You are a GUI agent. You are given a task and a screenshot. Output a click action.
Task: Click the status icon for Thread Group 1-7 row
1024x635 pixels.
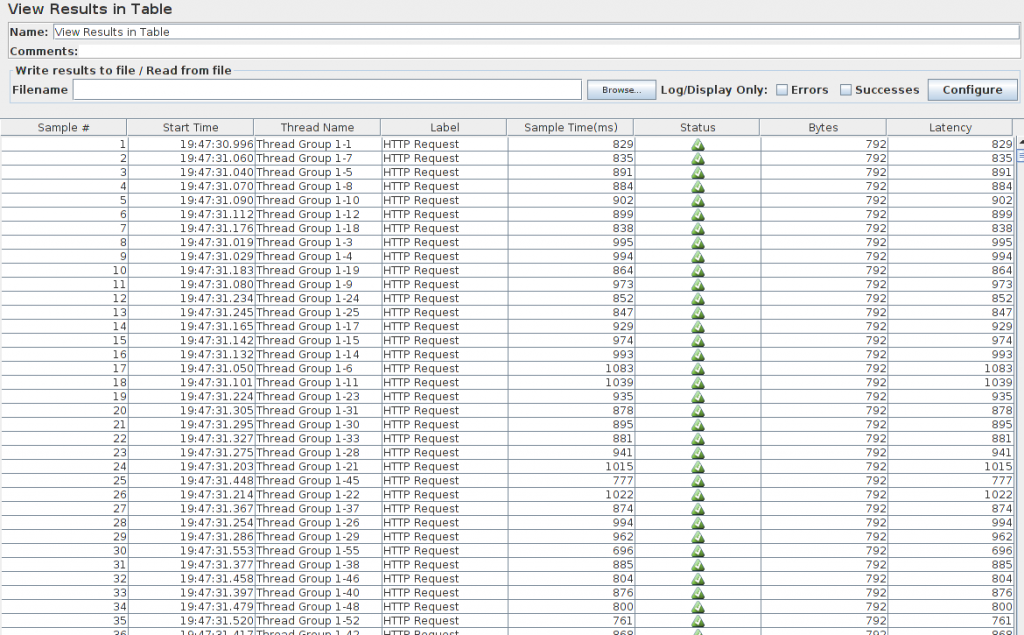tap(698, 158)
